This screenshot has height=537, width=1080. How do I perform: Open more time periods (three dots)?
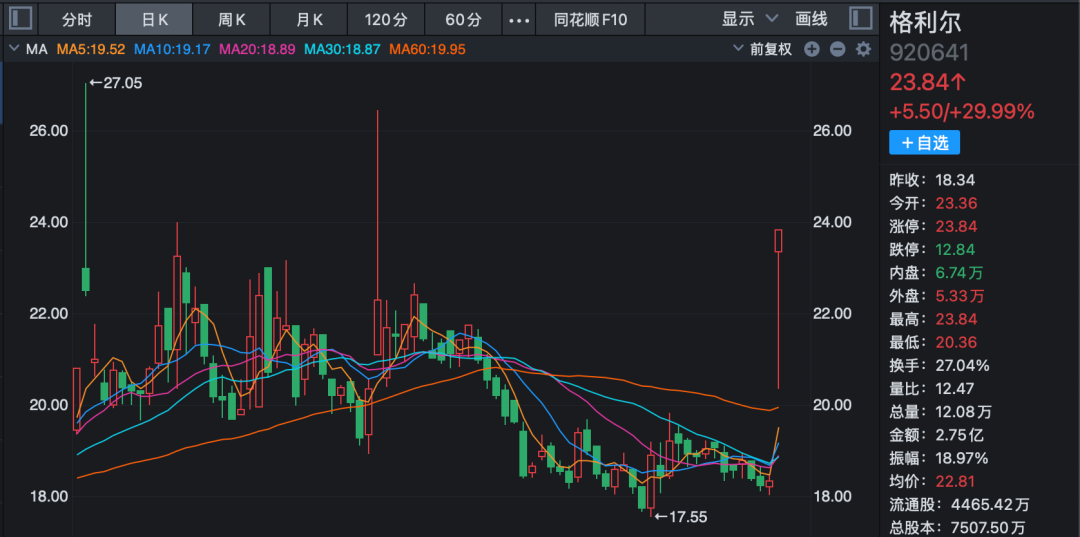518,19
